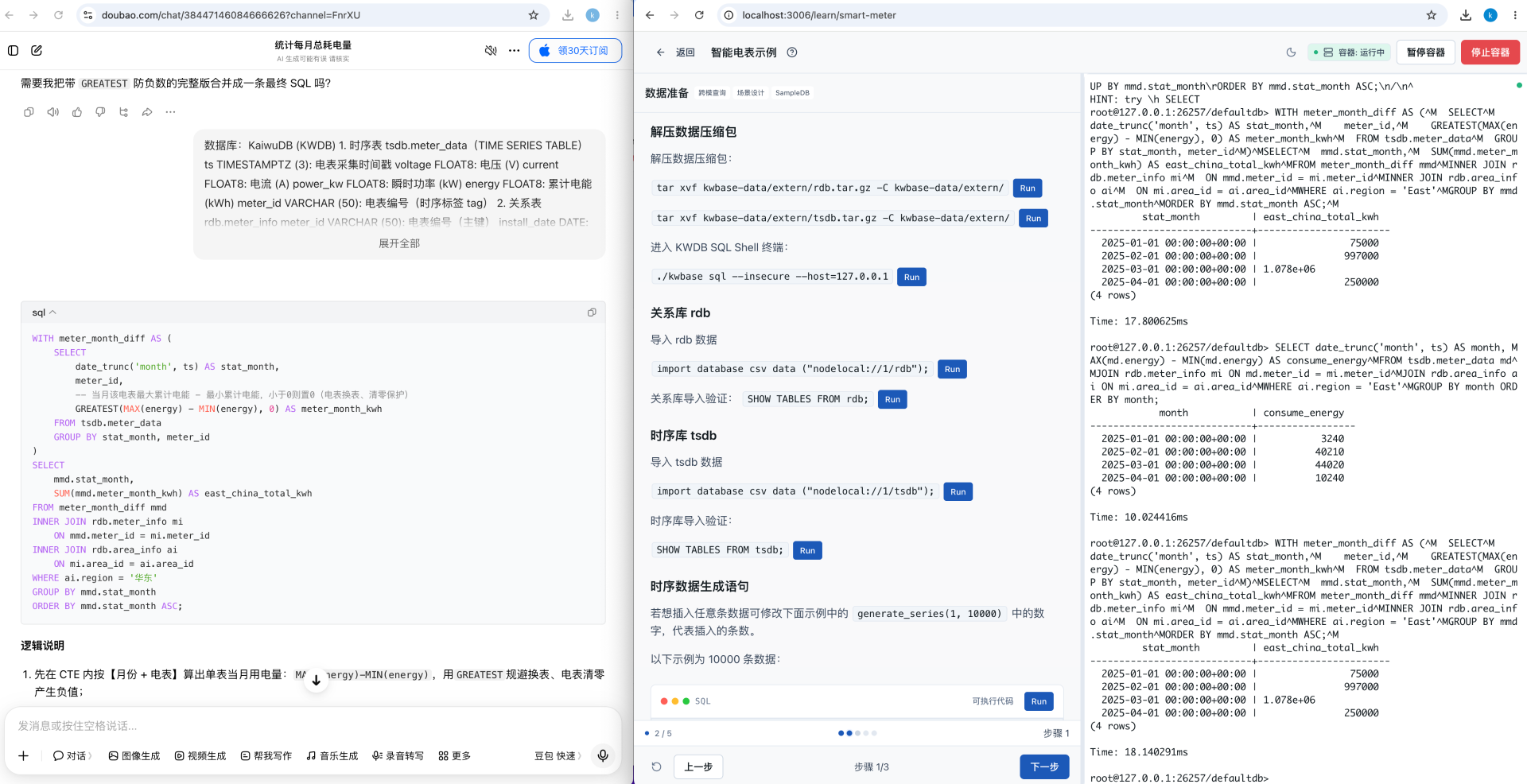Image resolution: width=1527 pixels, height=784 pixels.
Task: Click the message input field
Action: coord(313,726)
